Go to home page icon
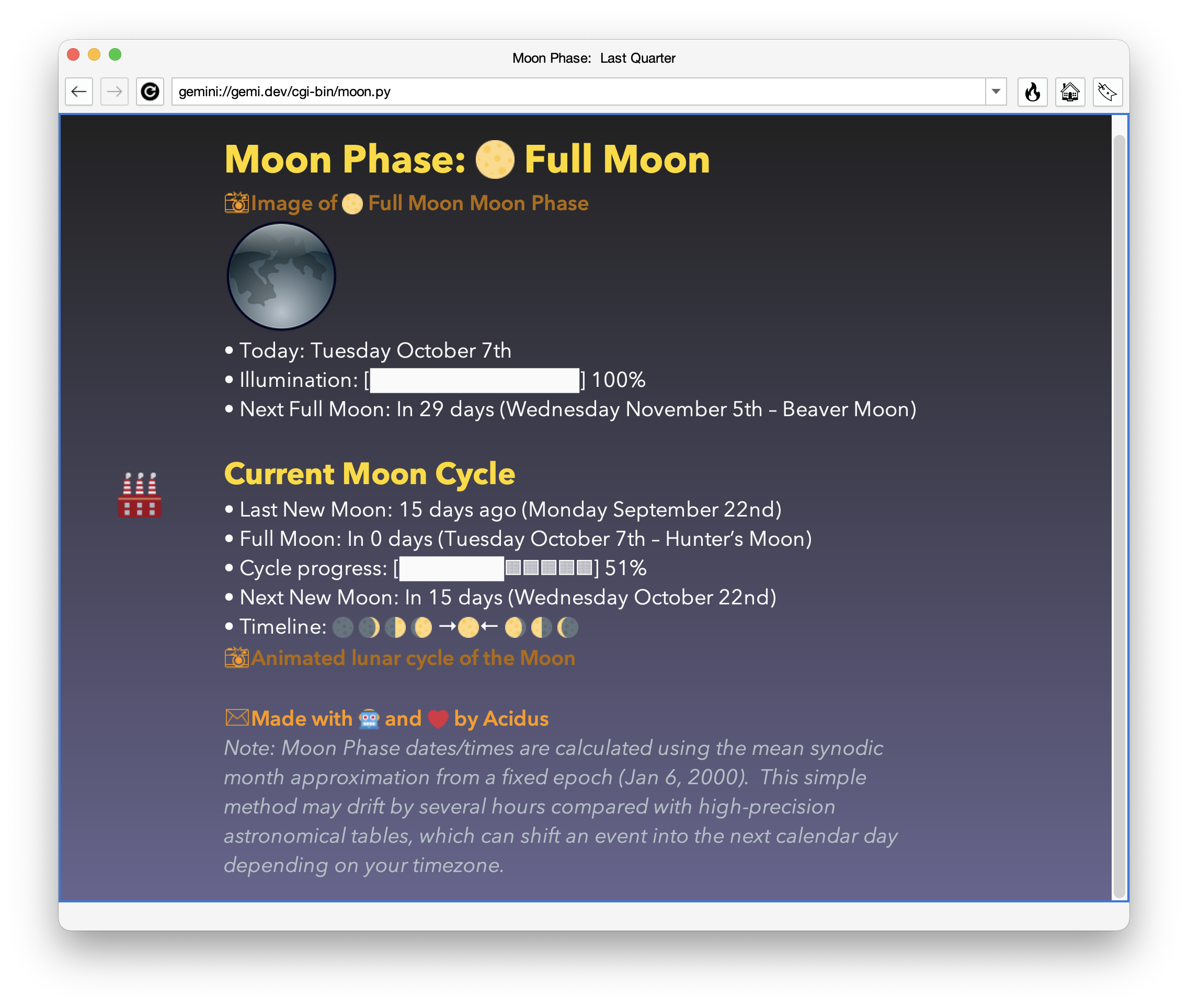The height and width of the screenshot is (1008, 1188). coord(1069,91)
